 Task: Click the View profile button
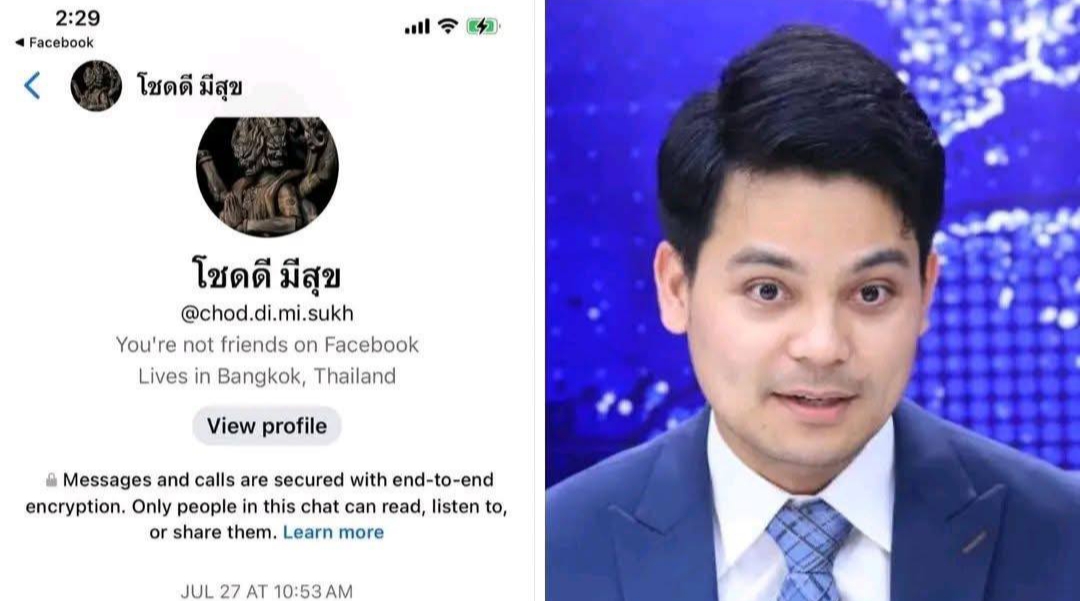point(267,426)
